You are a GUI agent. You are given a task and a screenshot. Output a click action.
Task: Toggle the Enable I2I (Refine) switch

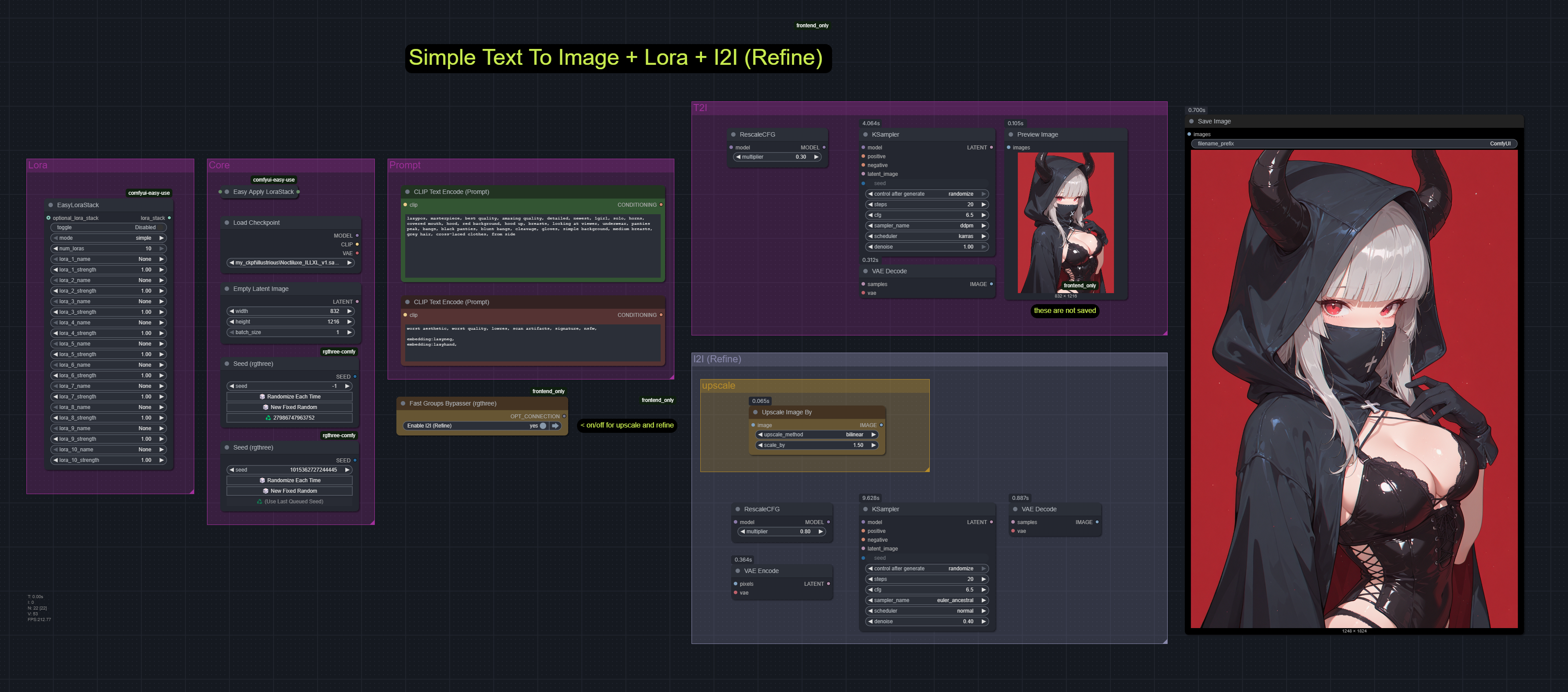(542, 426)
